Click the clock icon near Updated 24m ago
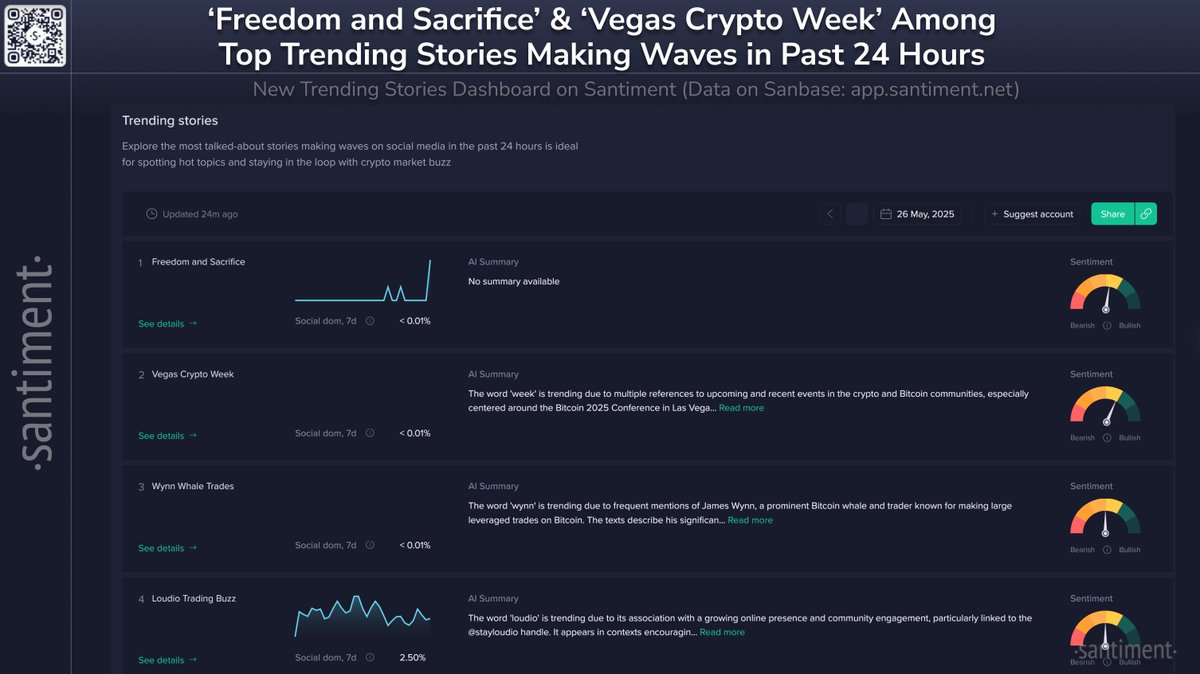 152,214
